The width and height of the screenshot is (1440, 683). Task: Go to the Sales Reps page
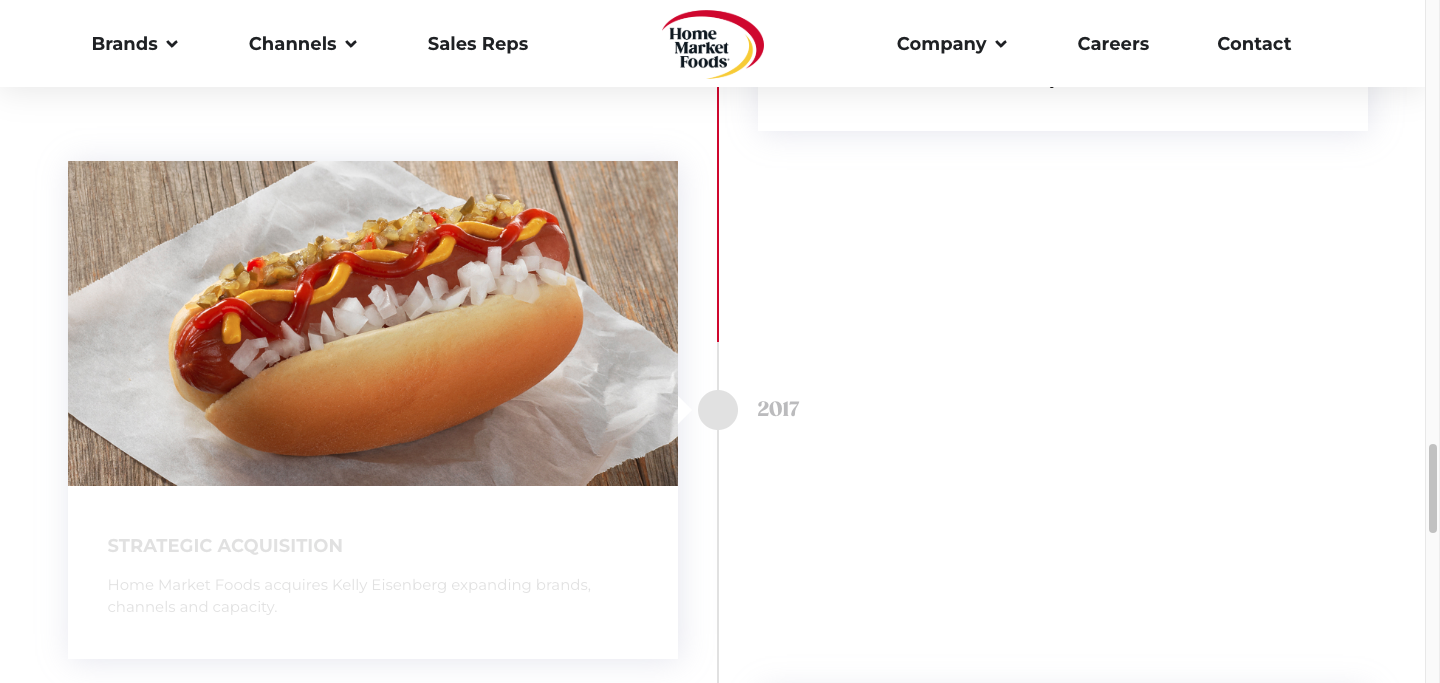tap(478, 44)
